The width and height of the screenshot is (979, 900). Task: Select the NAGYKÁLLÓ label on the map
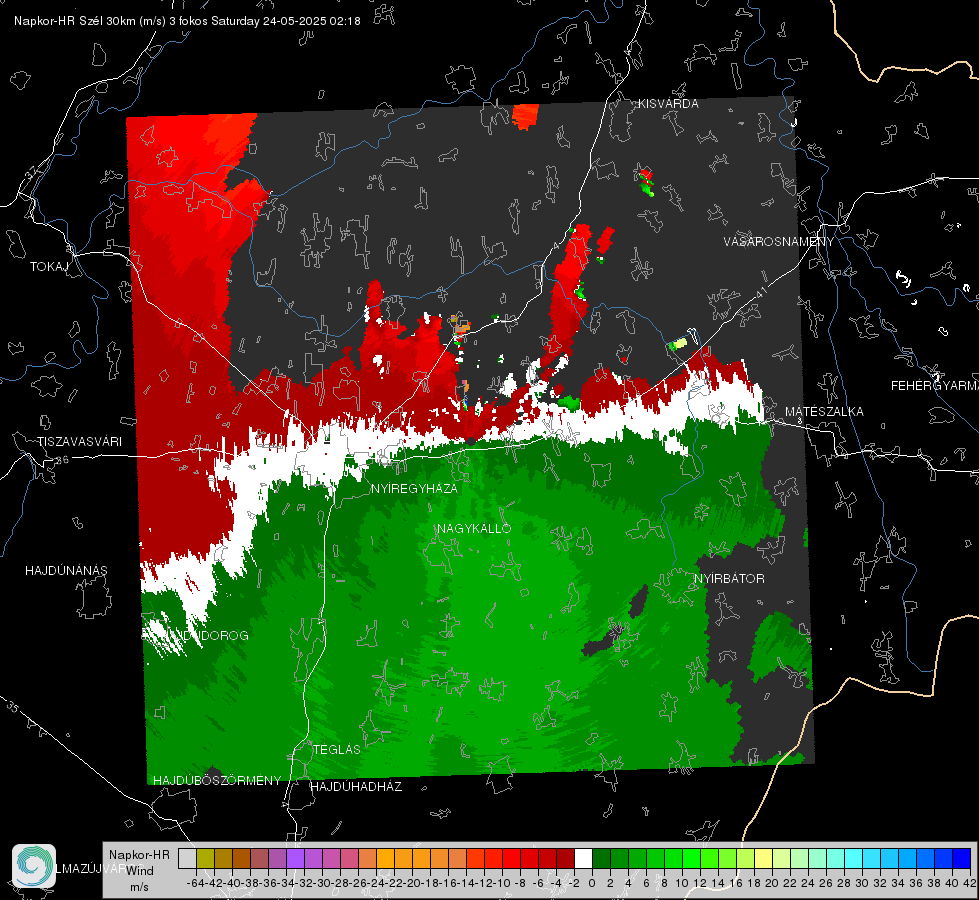click(474, 528)
